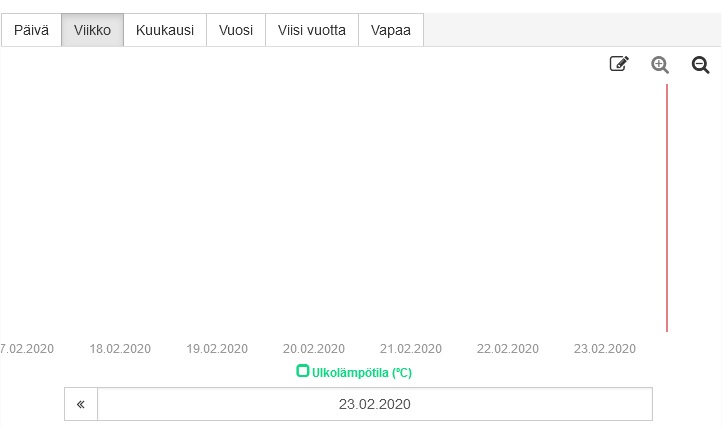
Task: Switch to the Vuosi view tab
Action: (236, 30)
